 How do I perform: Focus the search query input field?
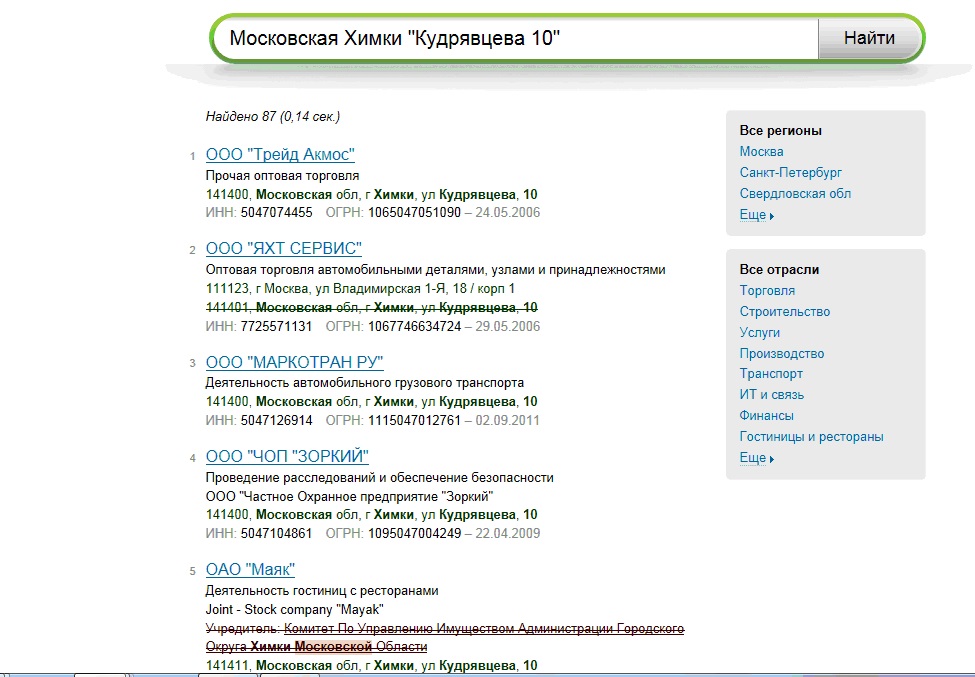[x=516, y=38]
